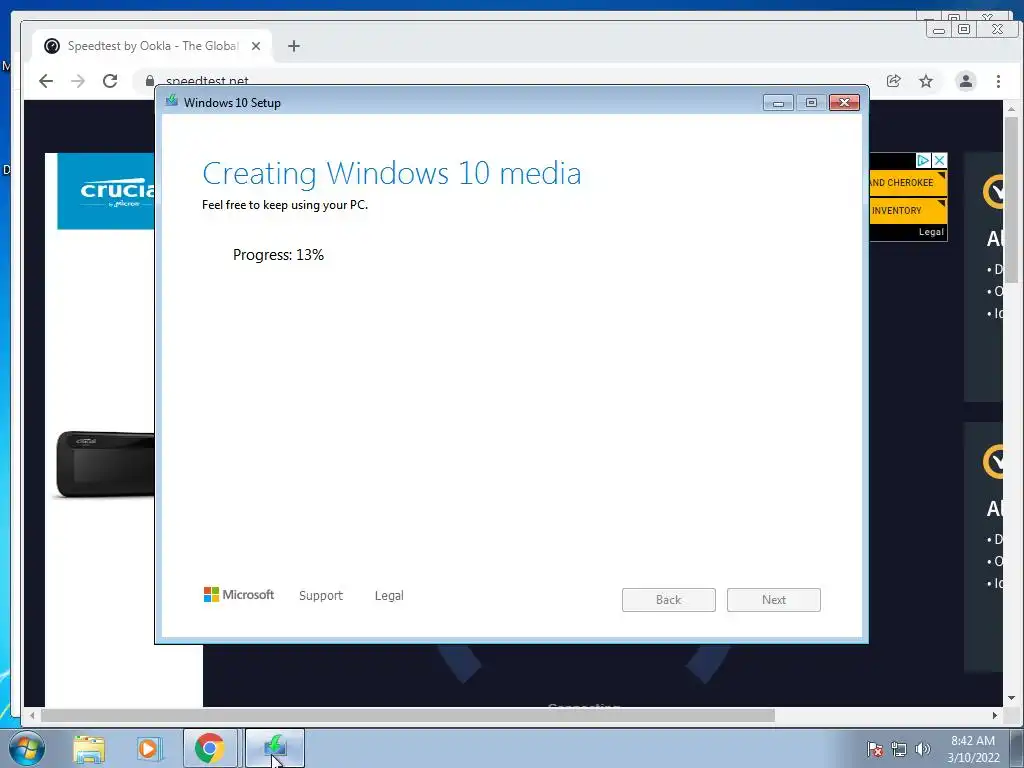Click the AND CHEROKEE ad banner
1024x768 pixels.
point(908,183)
